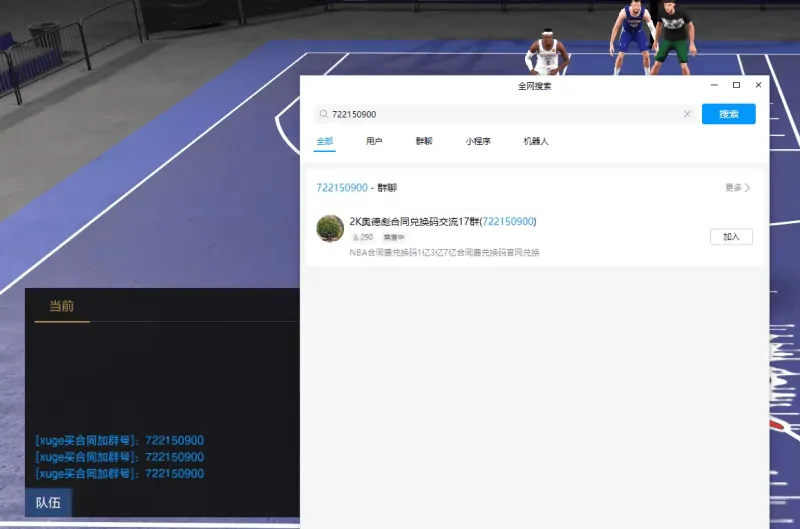Clear the search text with X icon
The height and width of the screenshot is (529, 800).
point(687,114)
